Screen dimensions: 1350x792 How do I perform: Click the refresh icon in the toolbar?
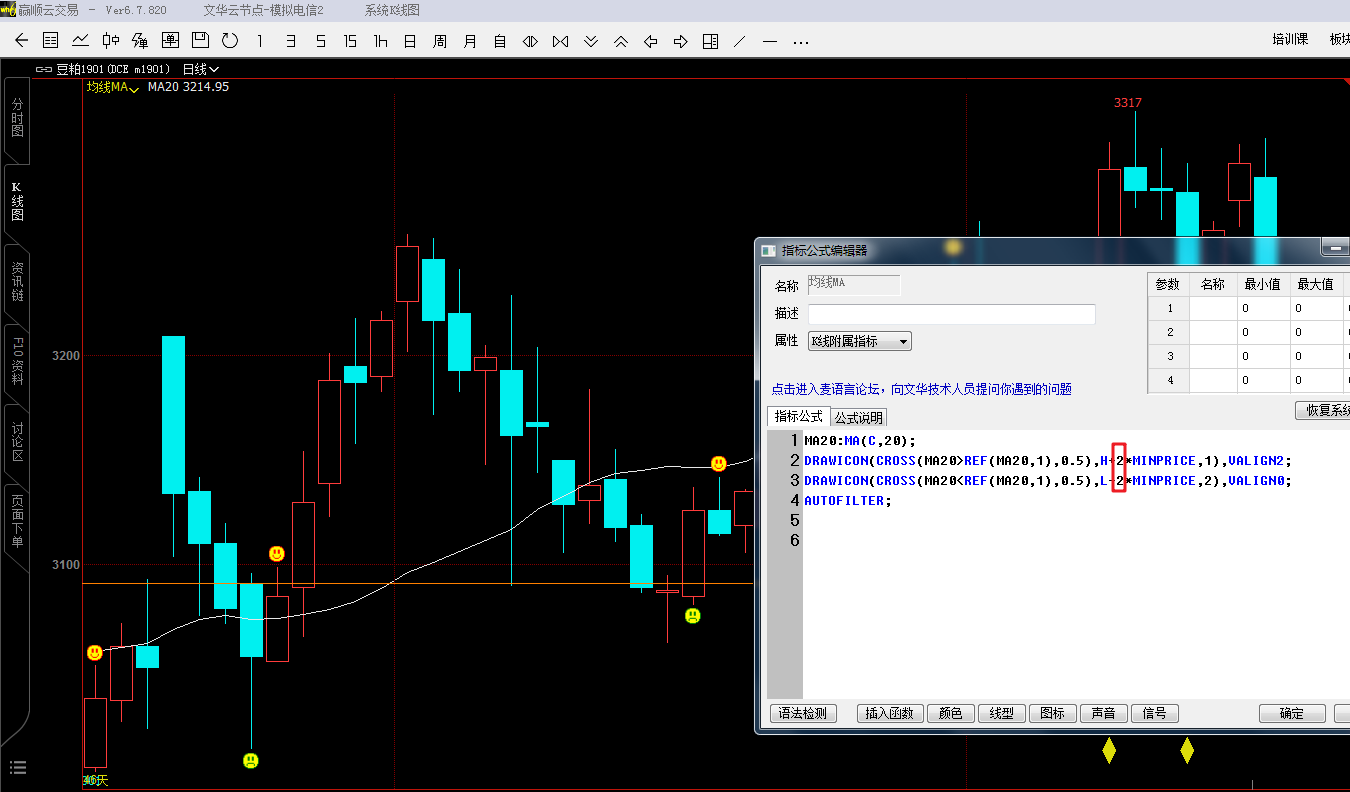tap(230, 41)
